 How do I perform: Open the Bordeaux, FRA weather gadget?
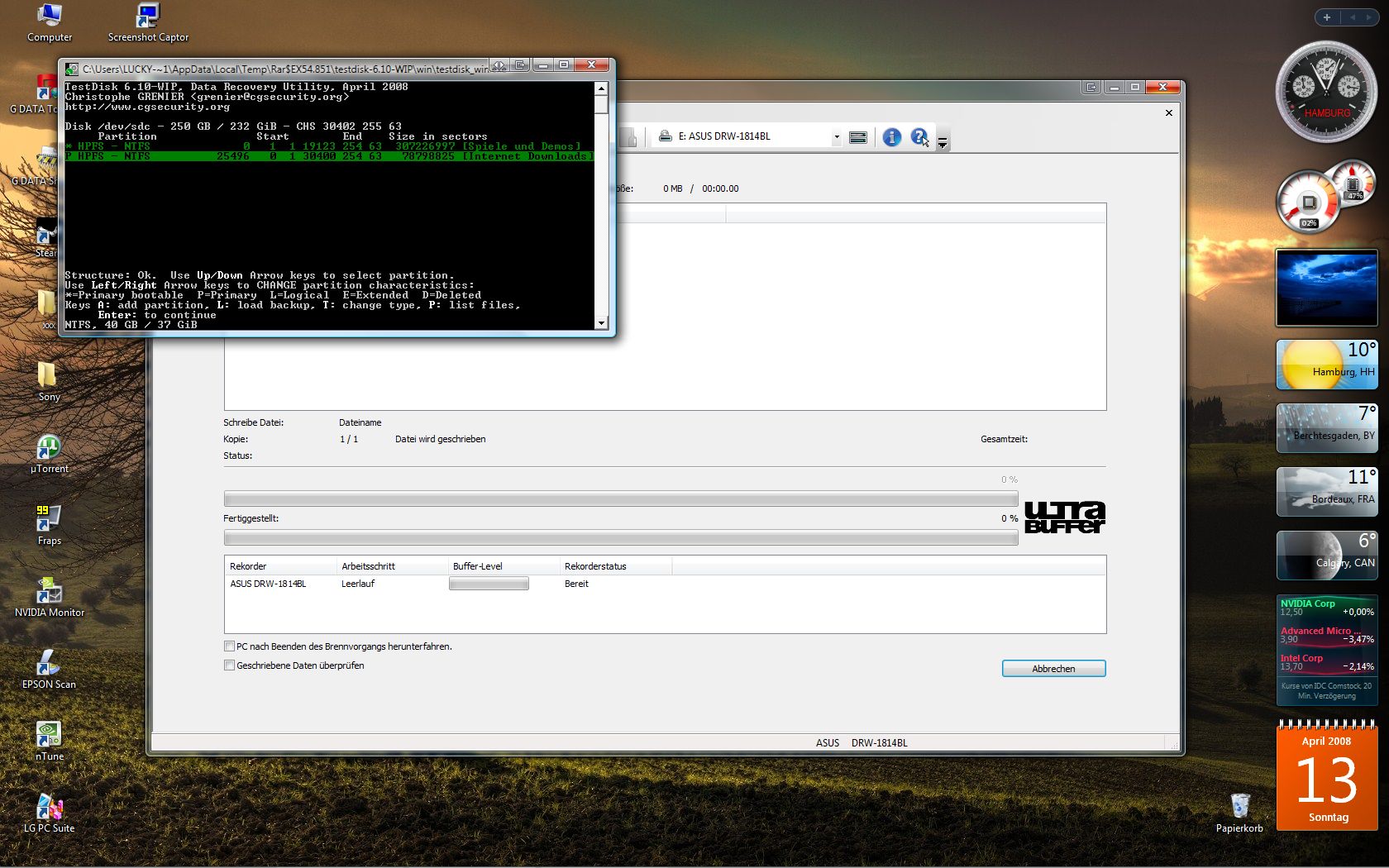1327,491
